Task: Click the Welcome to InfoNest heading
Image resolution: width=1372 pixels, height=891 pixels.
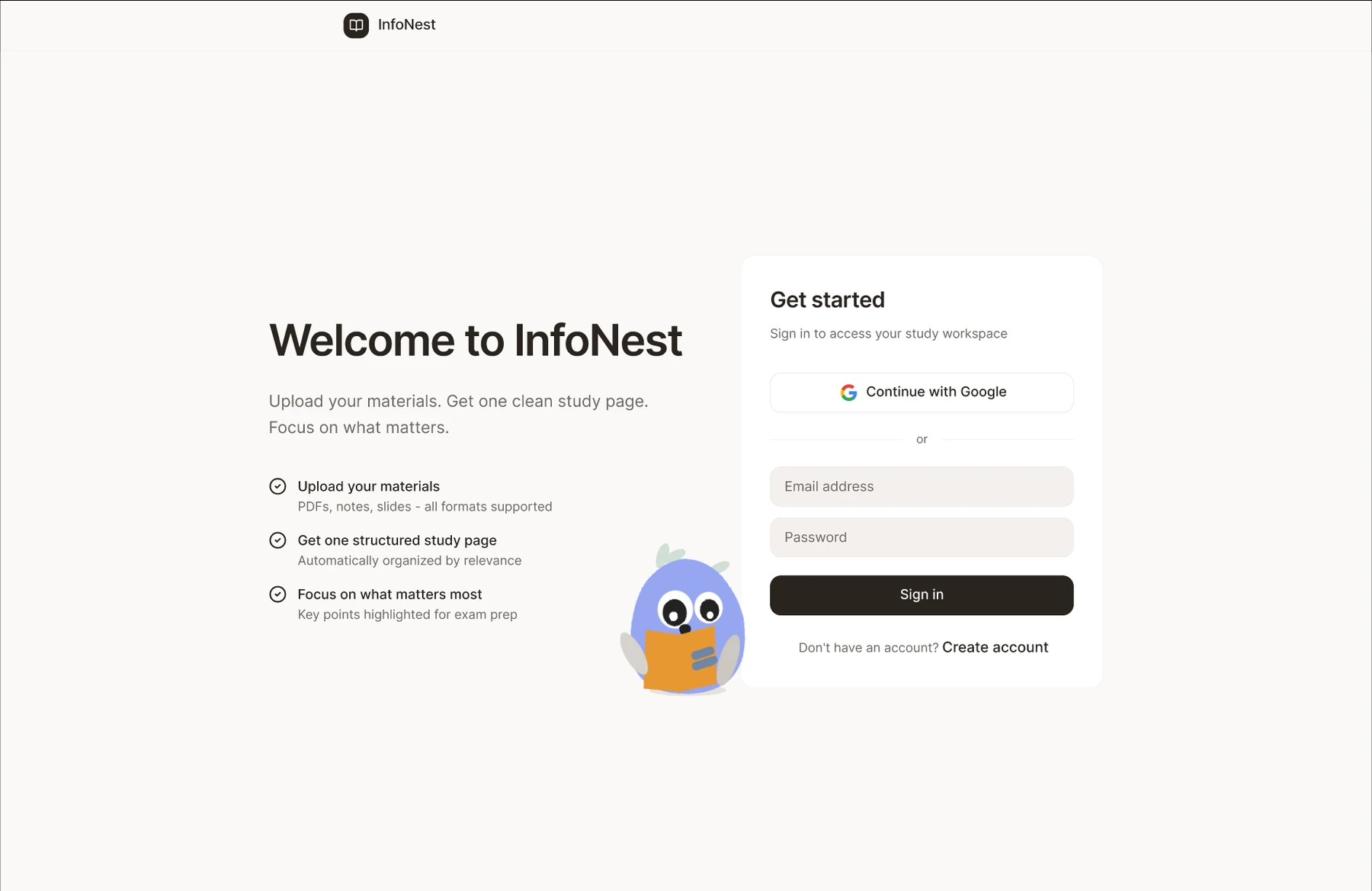Action: coord(475,340)
